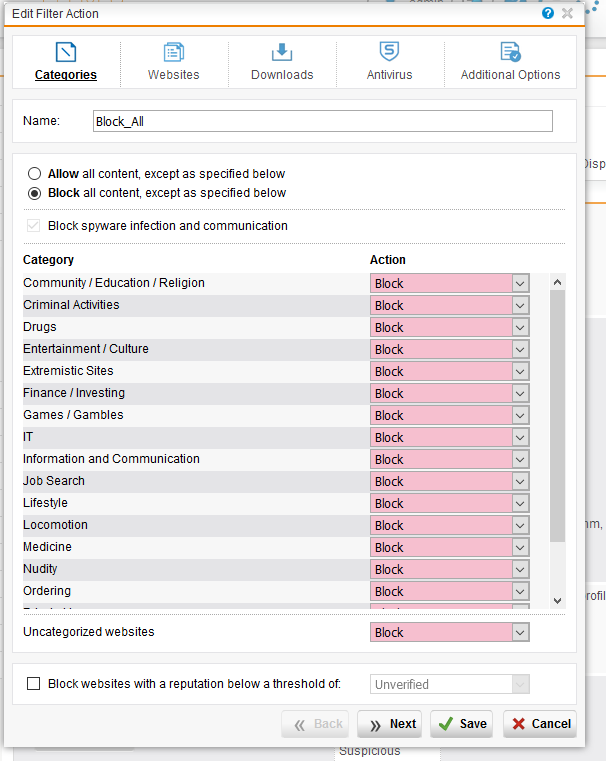Click the Job Search category label
The image size is (606, 761).
tap(54, 480)
